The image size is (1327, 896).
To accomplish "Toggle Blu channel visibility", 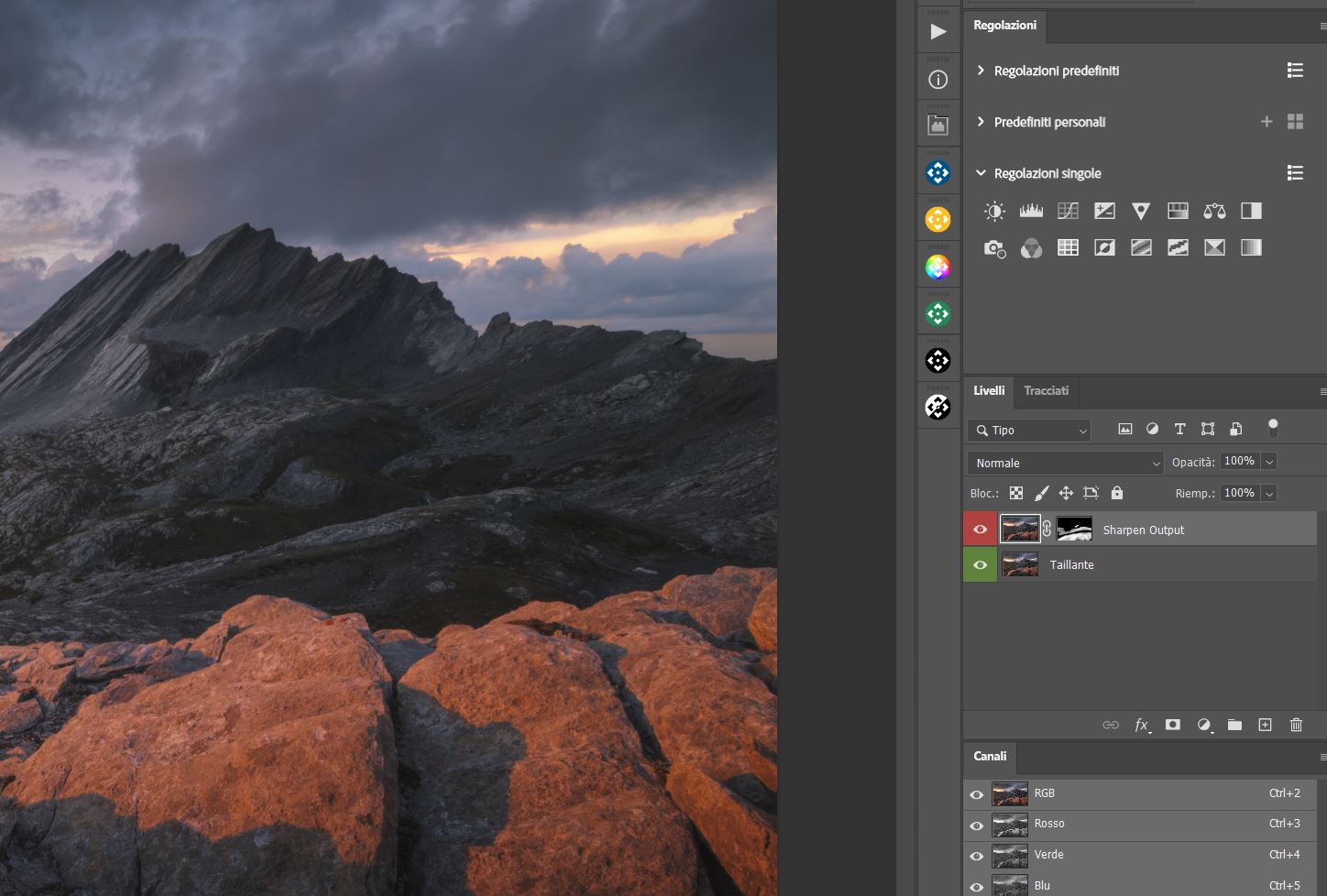I will [x=976, y=886].
